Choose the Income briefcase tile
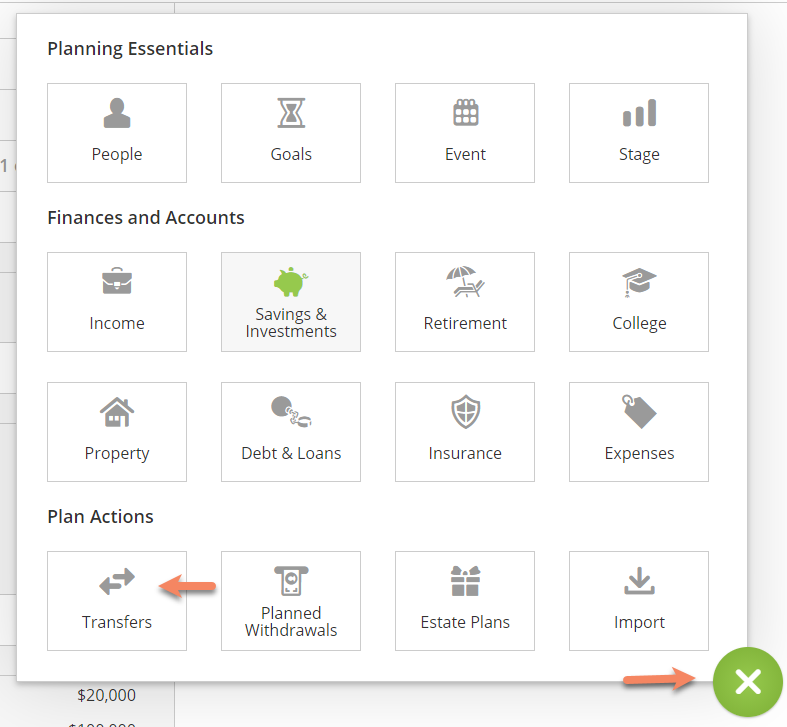The width and height of the screenshot is (787, 727). [x=117, y=302]
